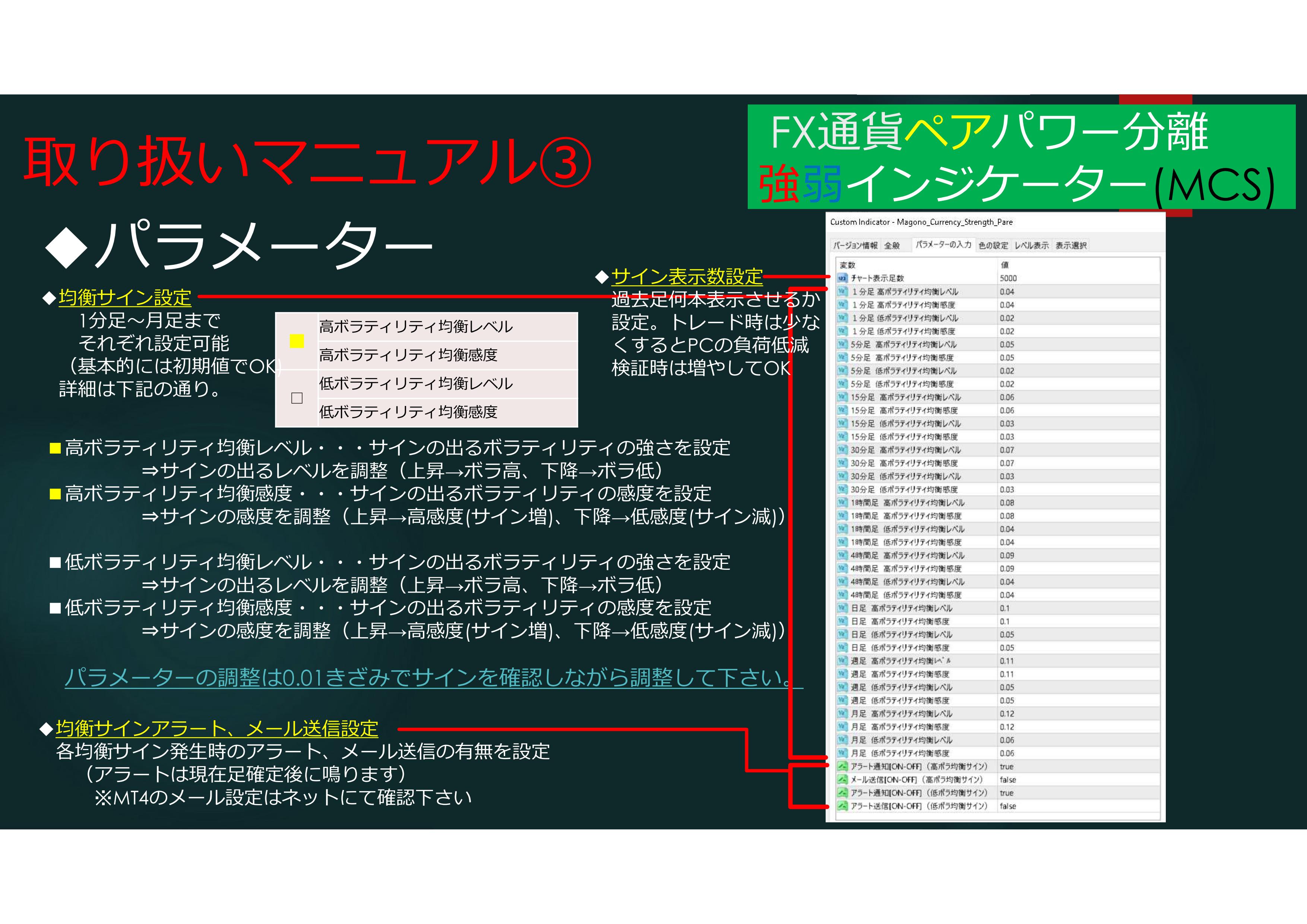Click the 5000 value of チャート表示足数

[x=1007, y=278]
